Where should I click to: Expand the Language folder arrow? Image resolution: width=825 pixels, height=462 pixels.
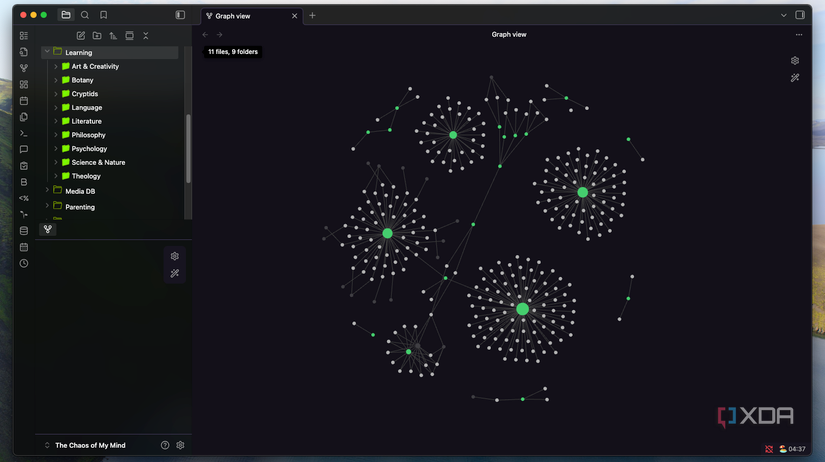[56, 107]
